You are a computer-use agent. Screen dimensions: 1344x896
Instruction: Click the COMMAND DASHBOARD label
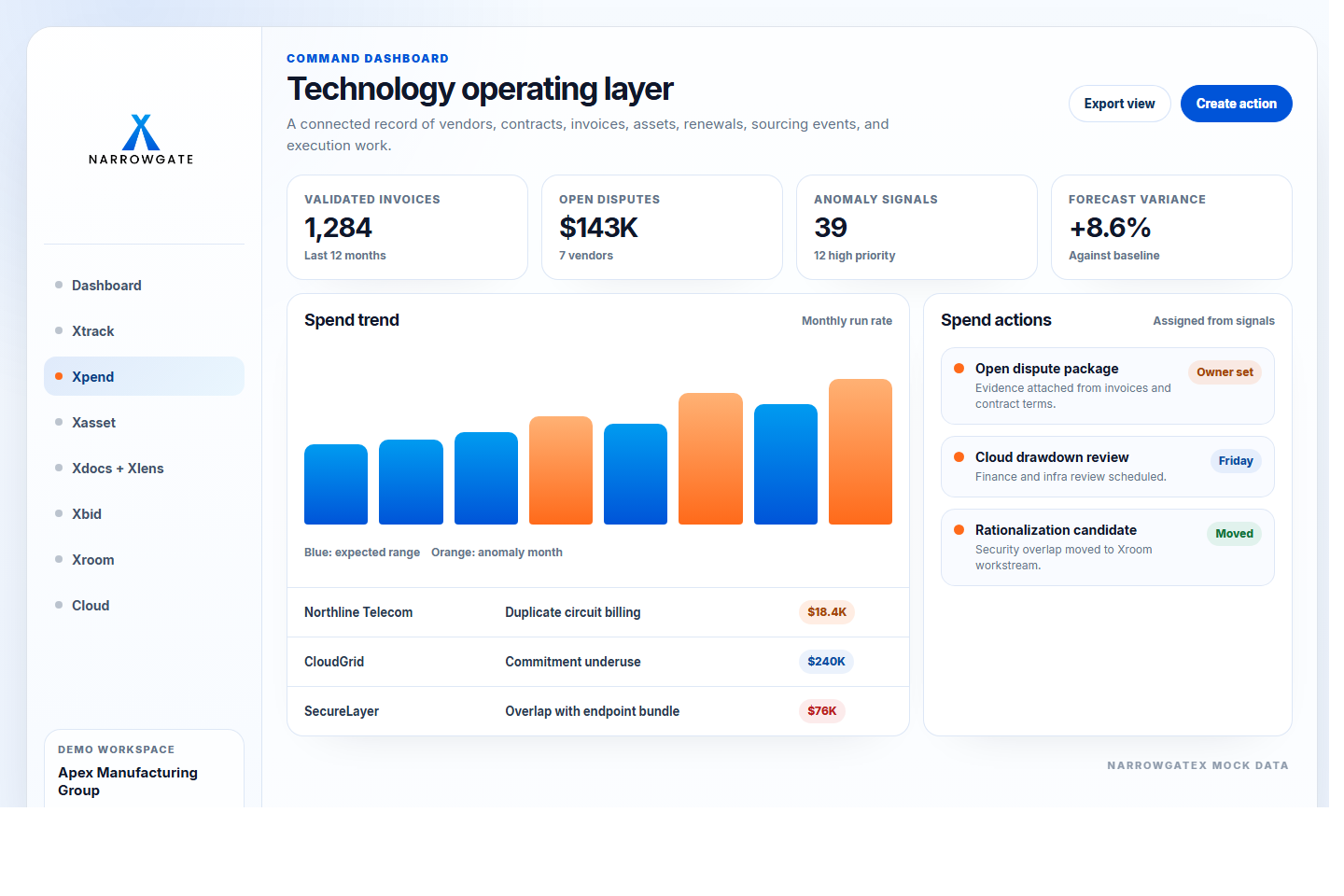(368, 59)
